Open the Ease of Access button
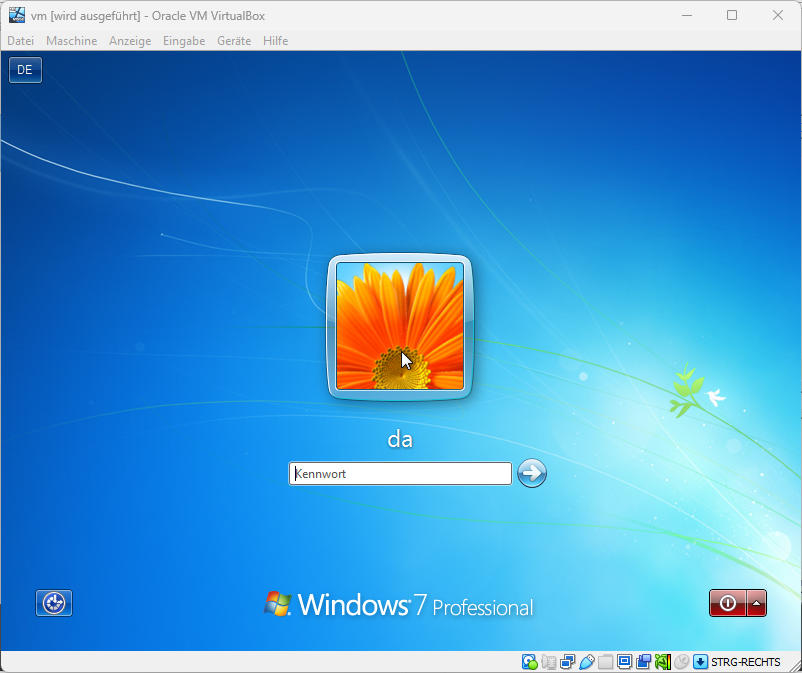 coord(54,603)
